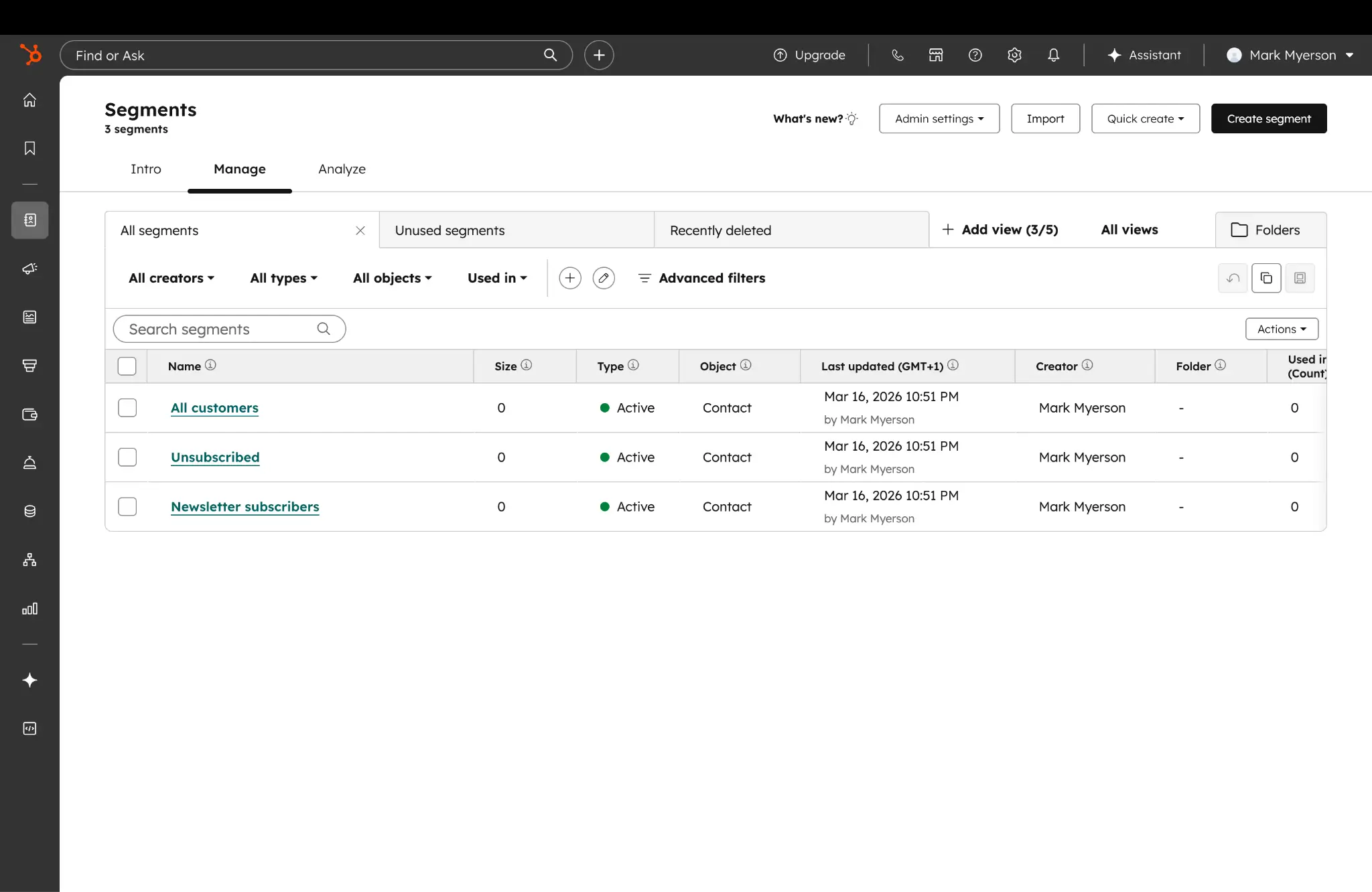
Task: Click the notifications bell in the top bar
Action: [x=1052, y=55]
